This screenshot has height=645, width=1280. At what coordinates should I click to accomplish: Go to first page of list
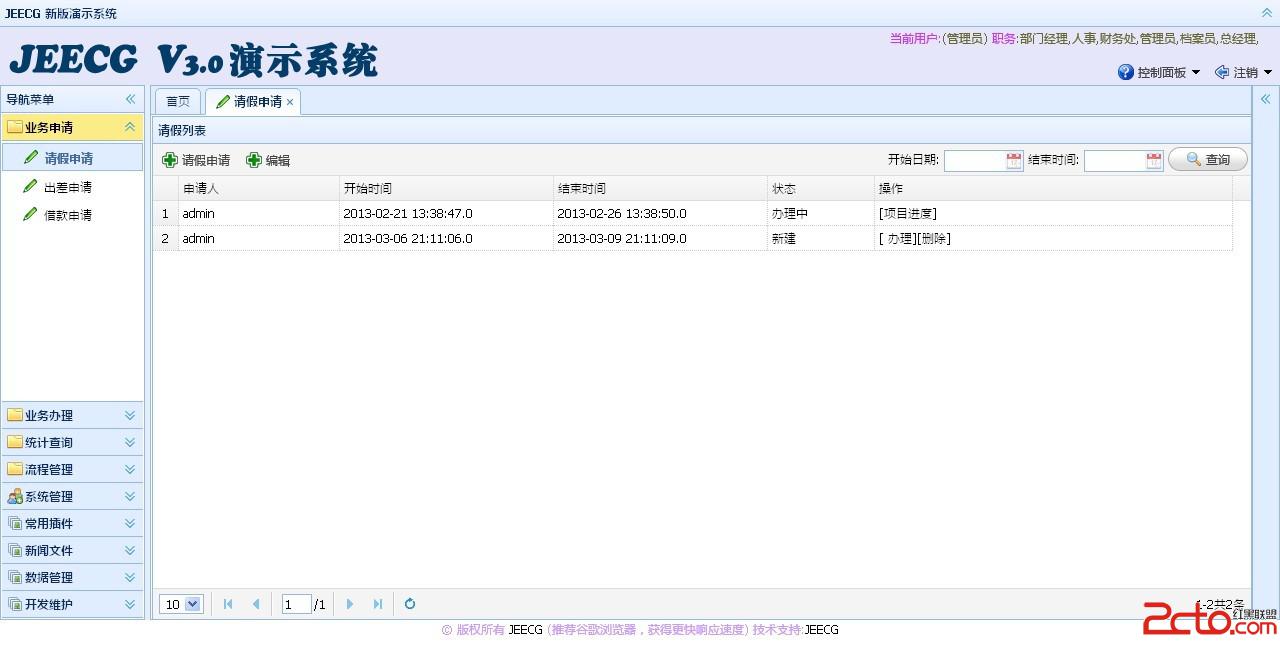coord(228,604)
